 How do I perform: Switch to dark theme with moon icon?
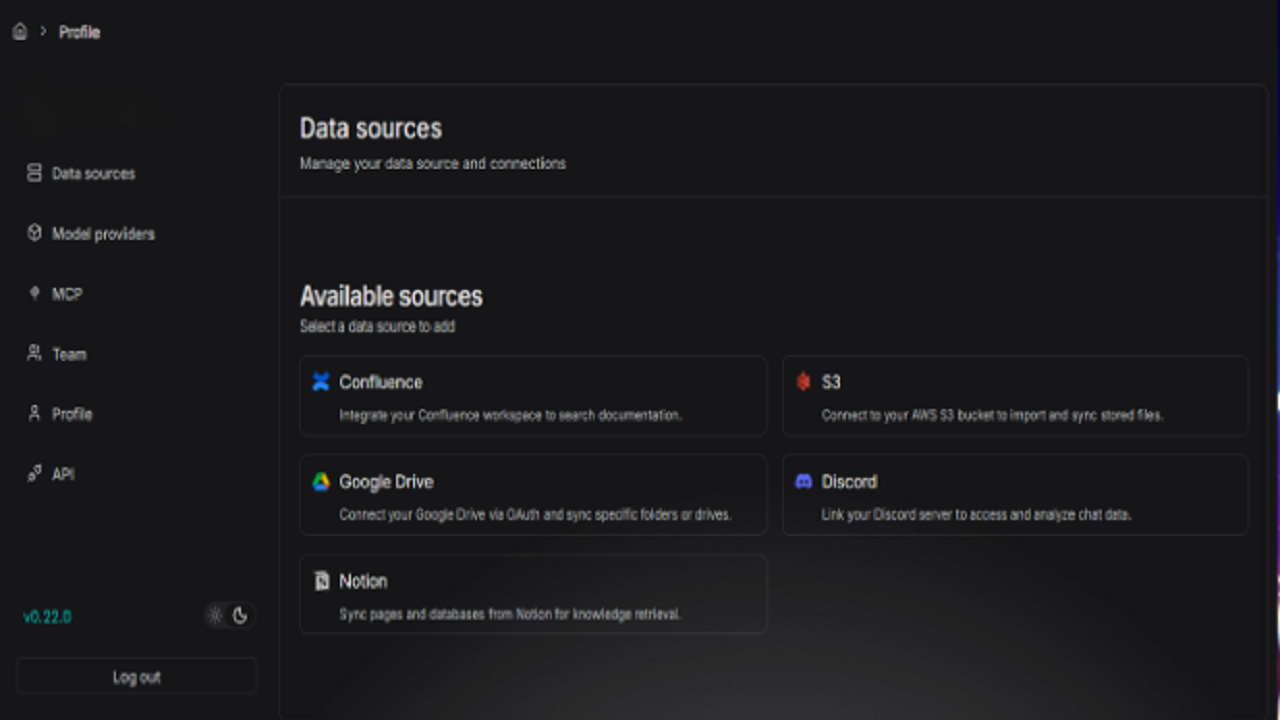(x=240, y=616)
